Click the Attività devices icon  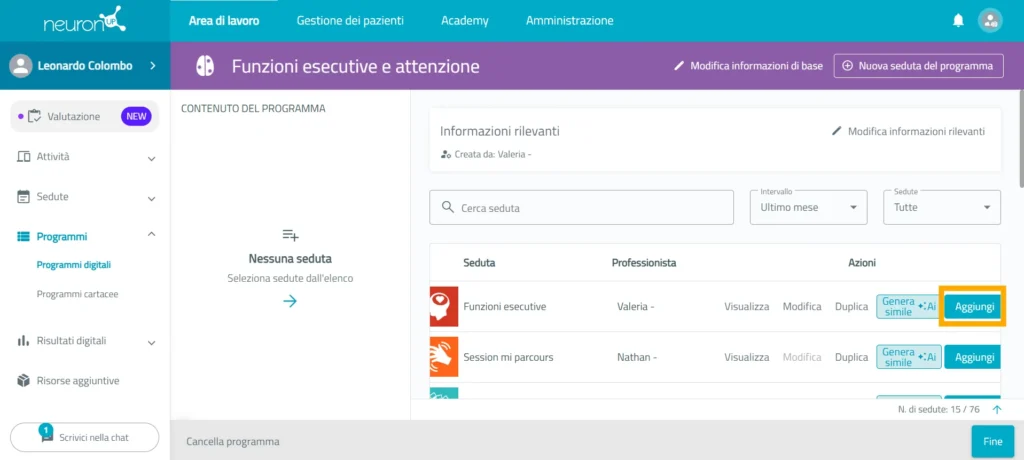pyautogui.click(x=24, y=157)
